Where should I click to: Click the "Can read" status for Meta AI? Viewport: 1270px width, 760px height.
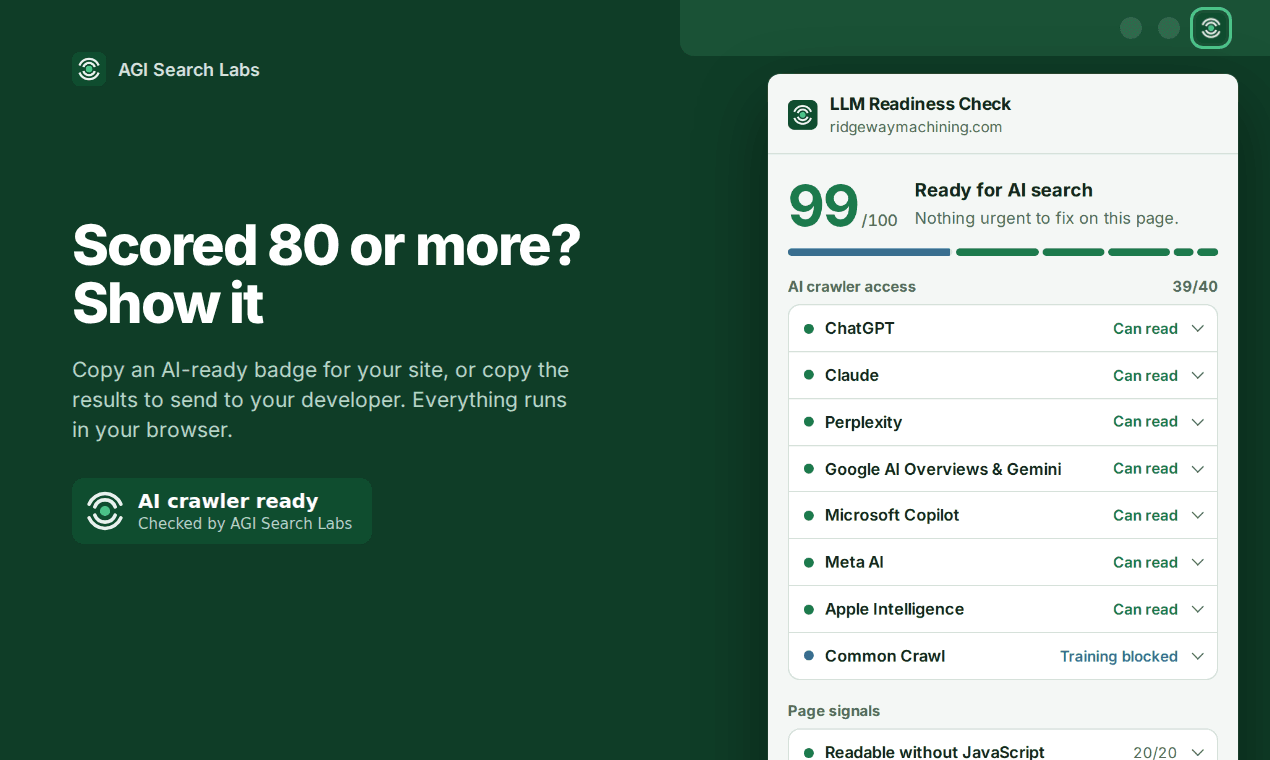coord(1145,562)
